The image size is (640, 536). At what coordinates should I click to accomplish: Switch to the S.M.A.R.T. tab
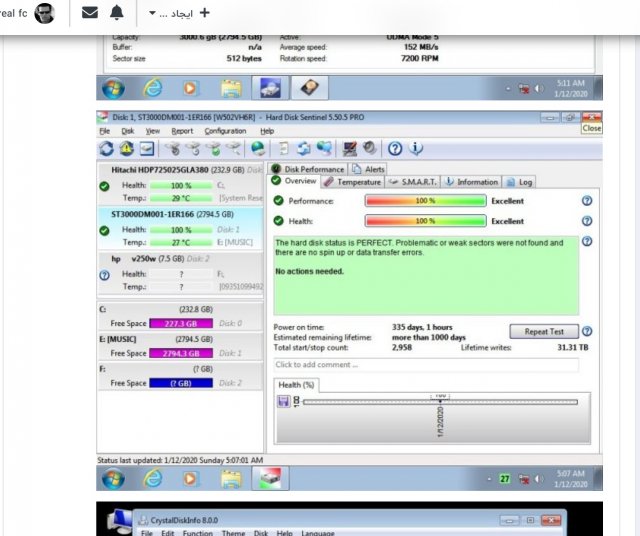[x=411, y=182]
